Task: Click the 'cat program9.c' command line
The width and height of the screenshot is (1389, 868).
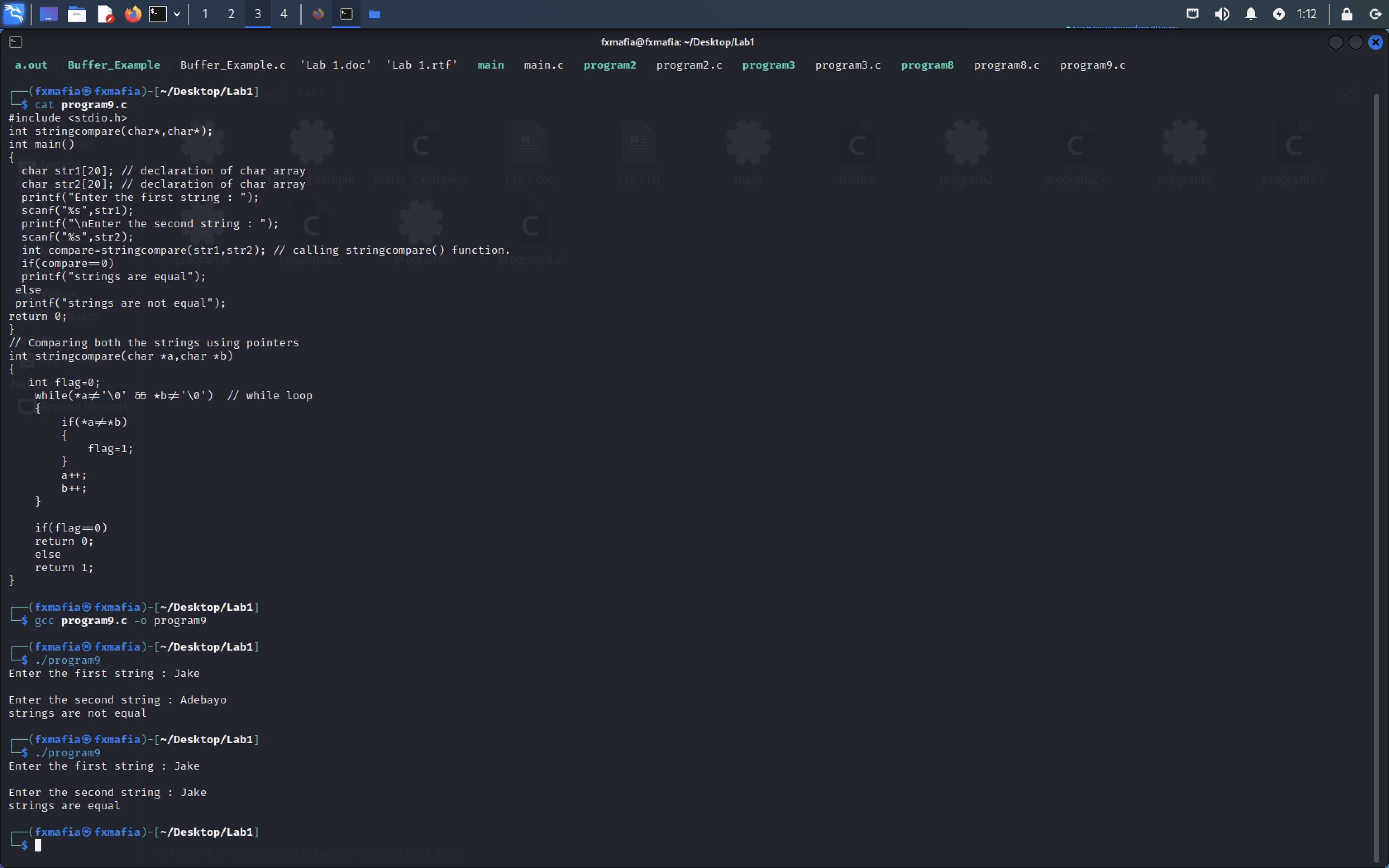Action: (81, 105)
